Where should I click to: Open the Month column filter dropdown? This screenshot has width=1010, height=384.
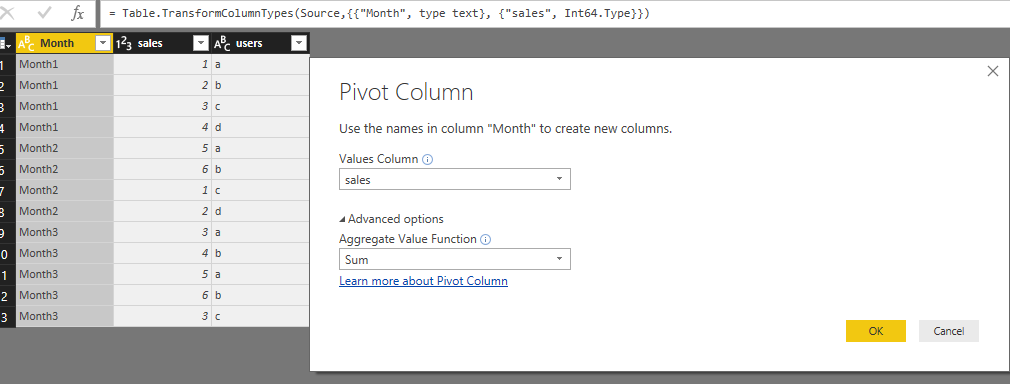tap(103, 43)
